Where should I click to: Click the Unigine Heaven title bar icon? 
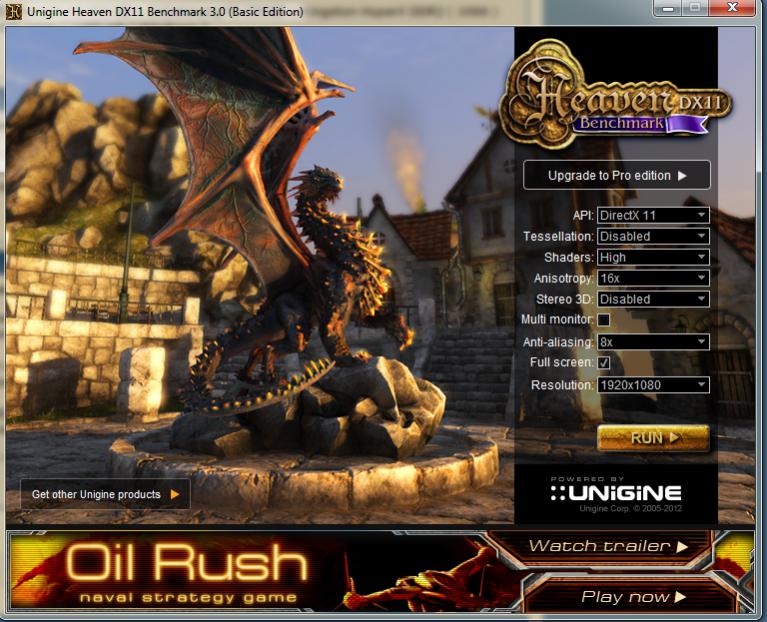(13, 11)
